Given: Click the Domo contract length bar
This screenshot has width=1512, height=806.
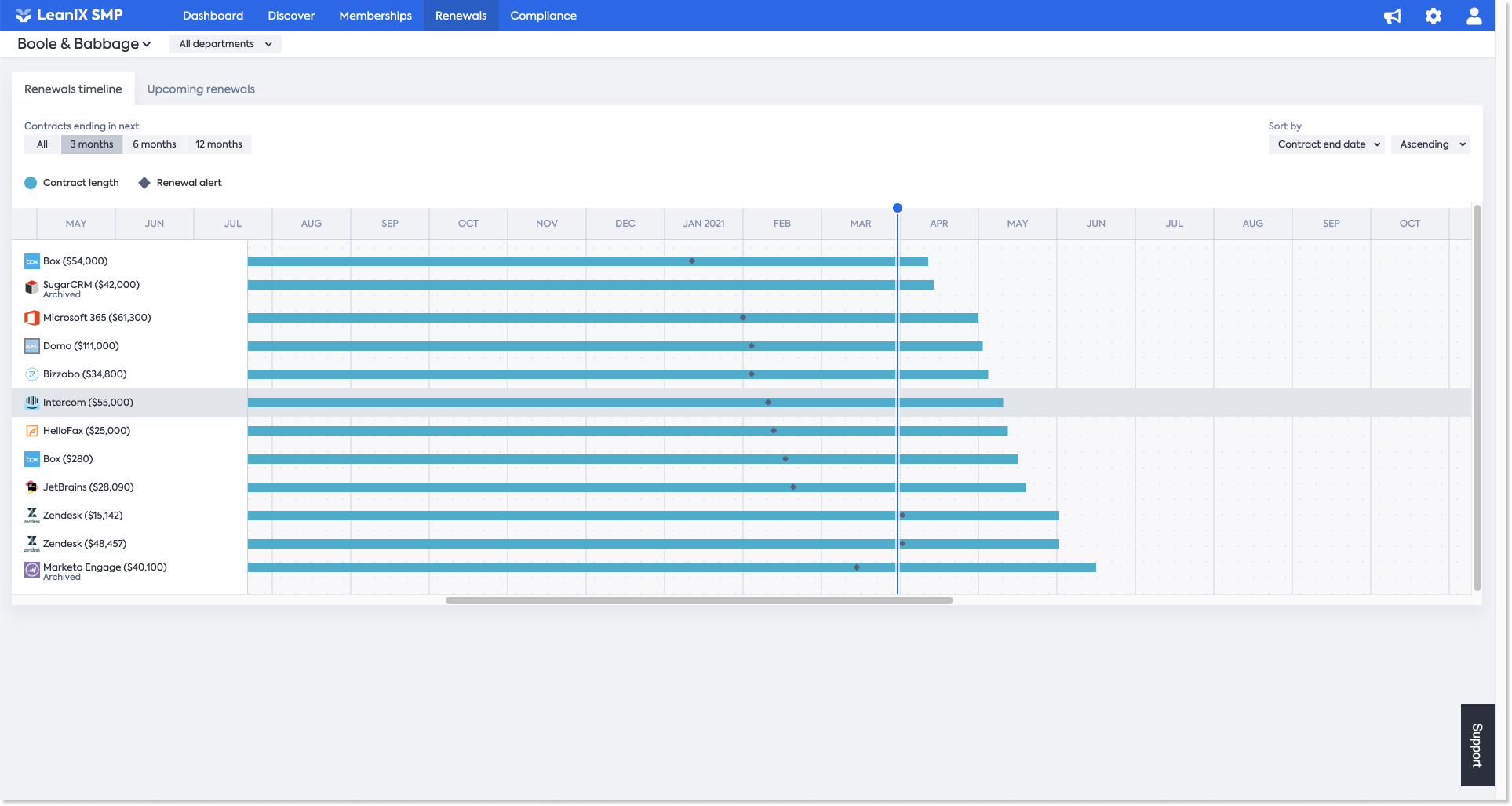Looking at the screenshot, I should 615,346.
